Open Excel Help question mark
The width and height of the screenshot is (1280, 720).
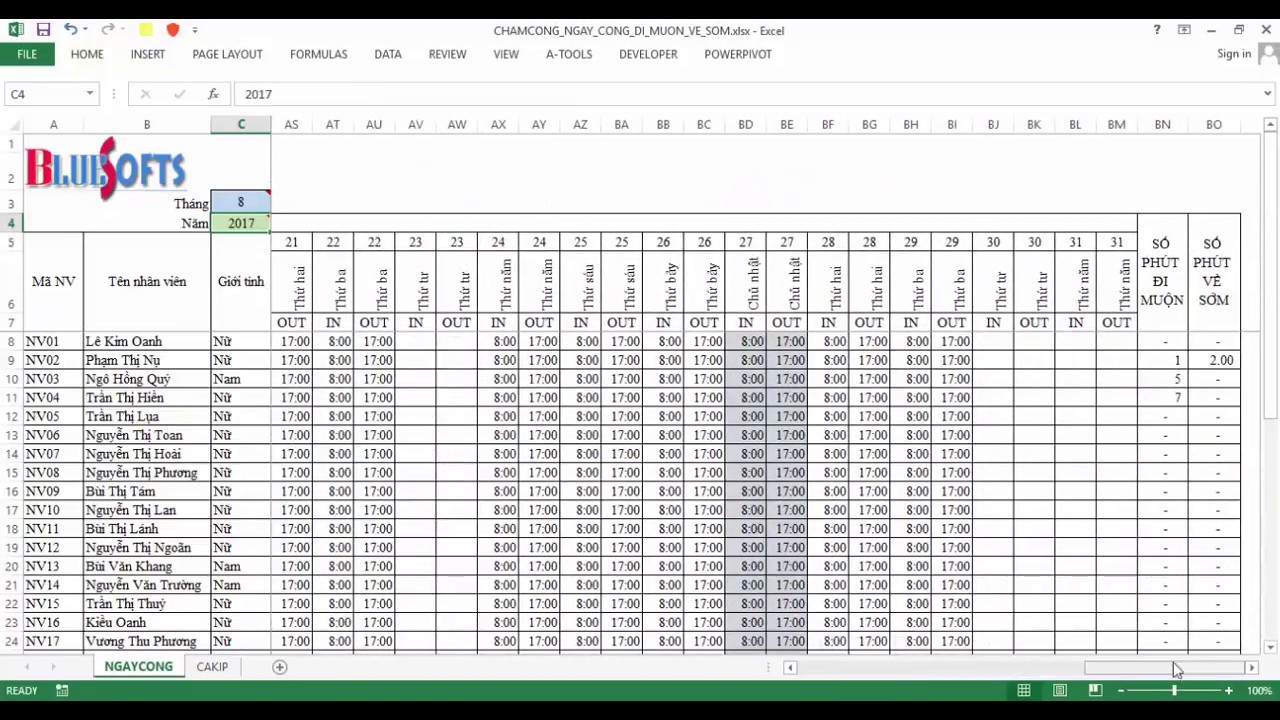point(1157,30)
